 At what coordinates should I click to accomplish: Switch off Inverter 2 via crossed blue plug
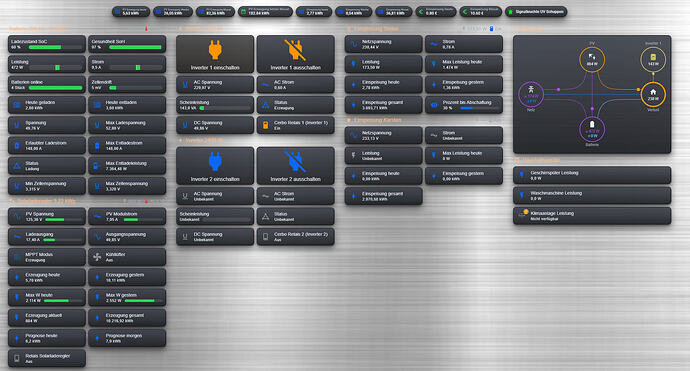click(295, 165)
